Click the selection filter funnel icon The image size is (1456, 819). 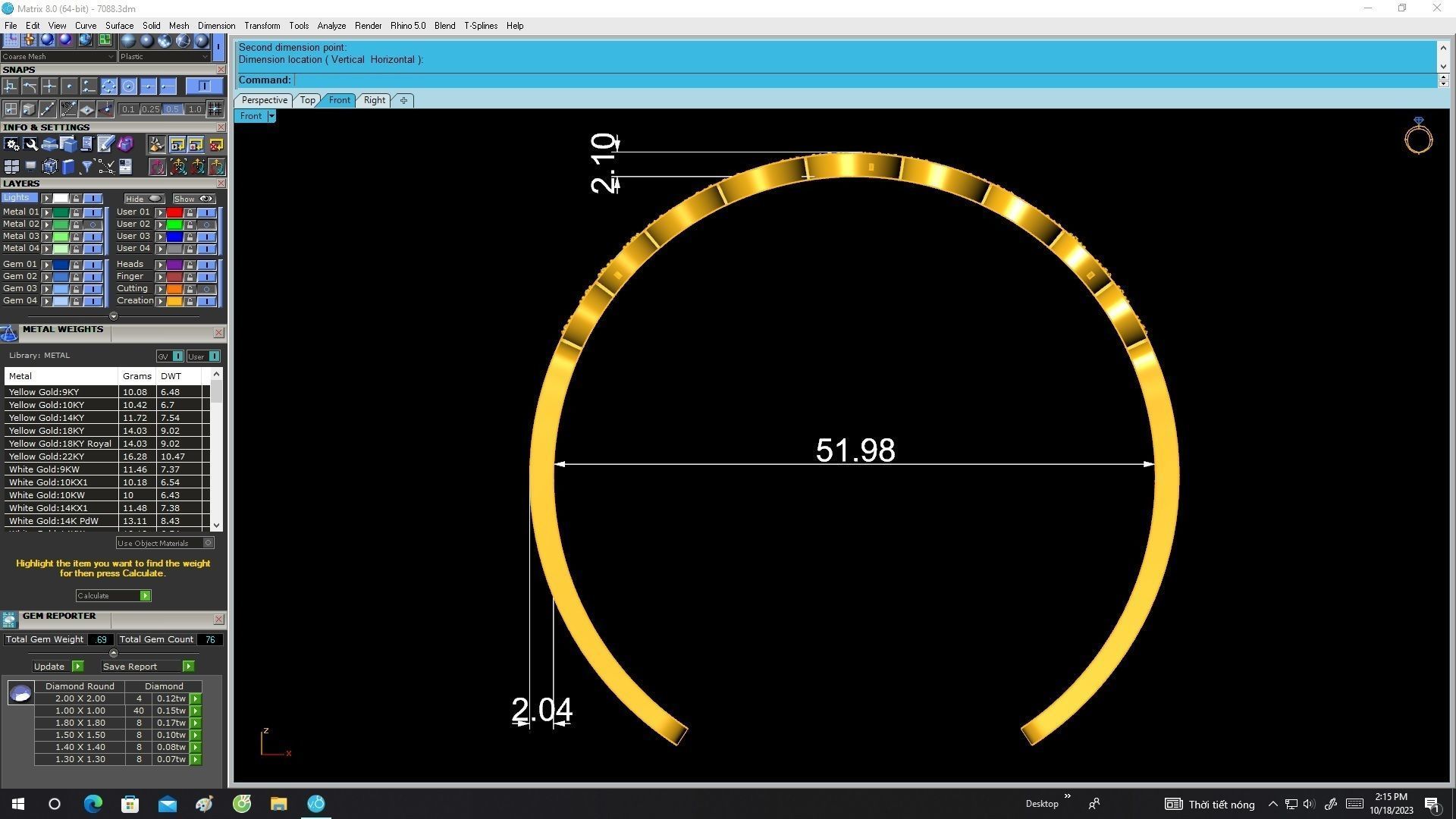[x=86, y=167]
